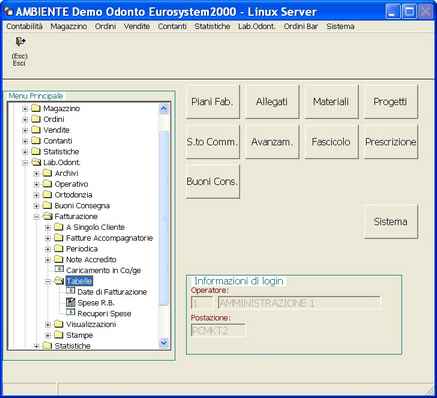The width and height of the screenshot is (437, 398).
Task: Click the Postazione field
Action: pyautogui.click(x=218, y=331)
